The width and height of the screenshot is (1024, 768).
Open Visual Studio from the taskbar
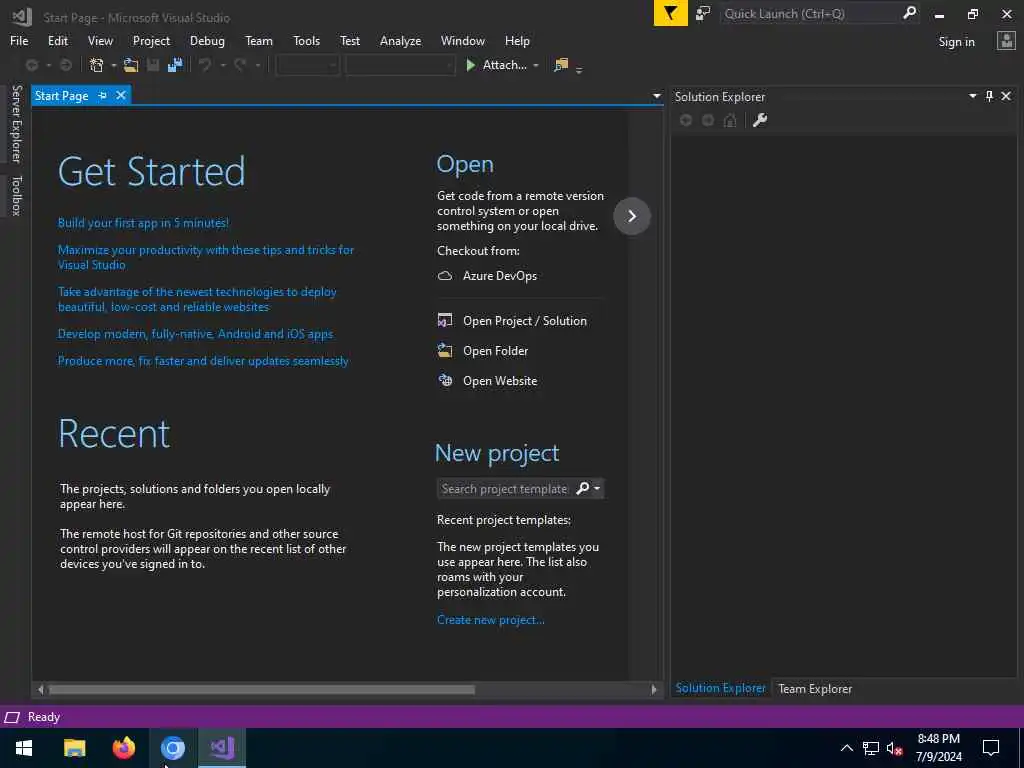tap(222, 748)
